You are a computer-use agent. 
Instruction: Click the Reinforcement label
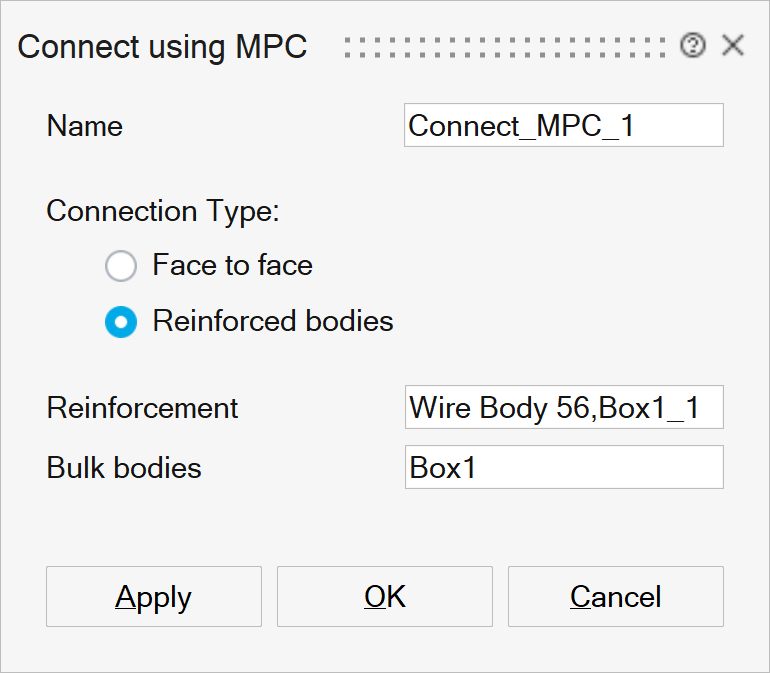pos(143,408)
